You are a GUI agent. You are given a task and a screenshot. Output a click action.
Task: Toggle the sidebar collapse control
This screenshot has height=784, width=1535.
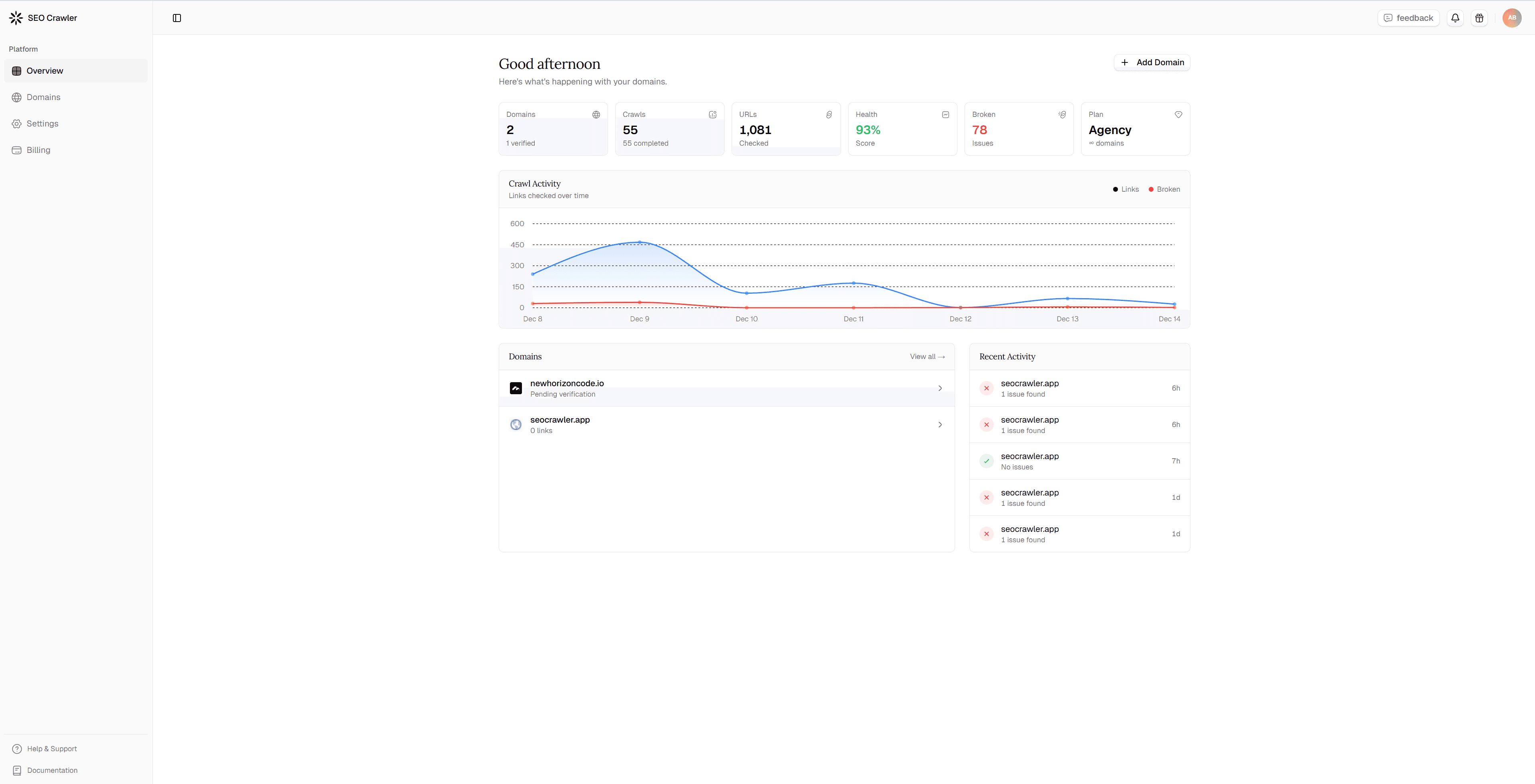click(177, 18)
